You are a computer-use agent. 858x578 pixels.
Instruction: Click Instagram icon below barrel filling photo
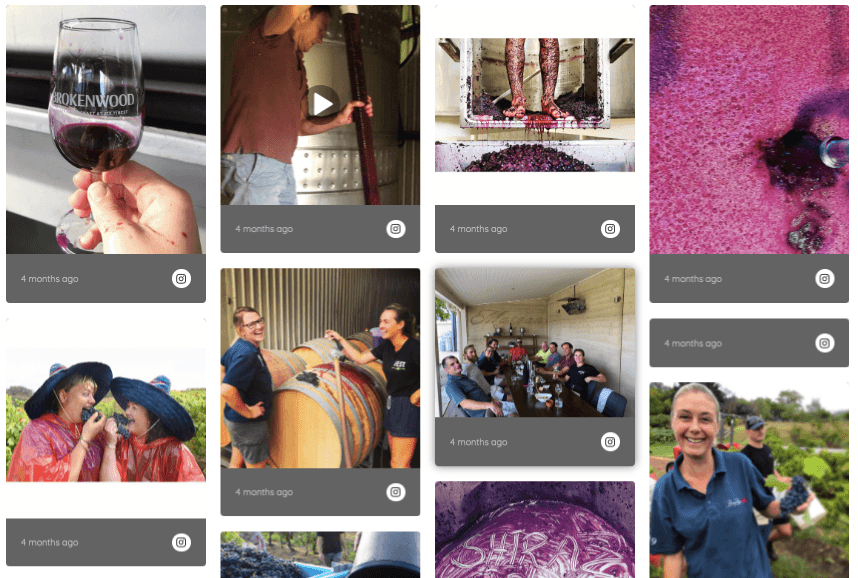click(396, 492)
